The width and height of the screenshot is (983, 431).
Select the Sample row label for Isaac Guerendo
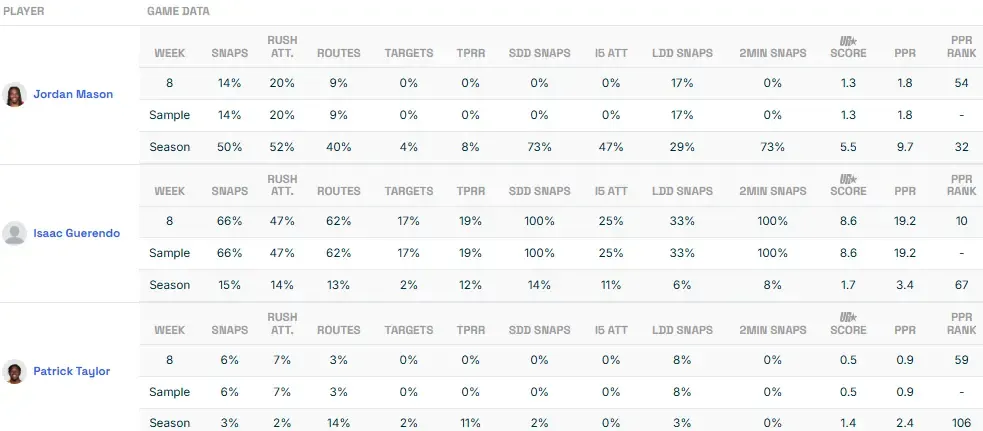(169, 253)
